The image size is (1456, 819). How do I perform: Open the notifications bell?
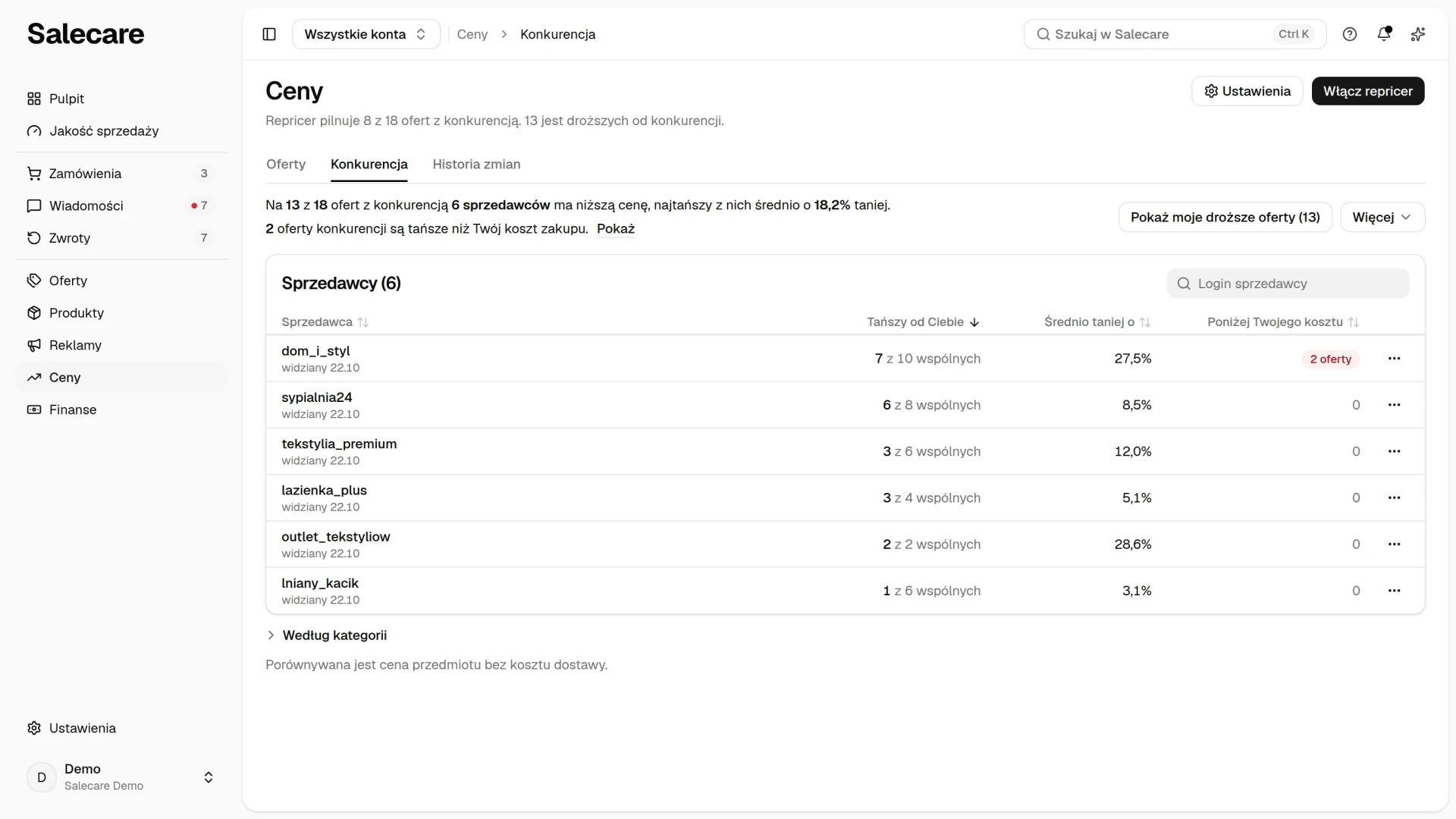pos(1384,34)
